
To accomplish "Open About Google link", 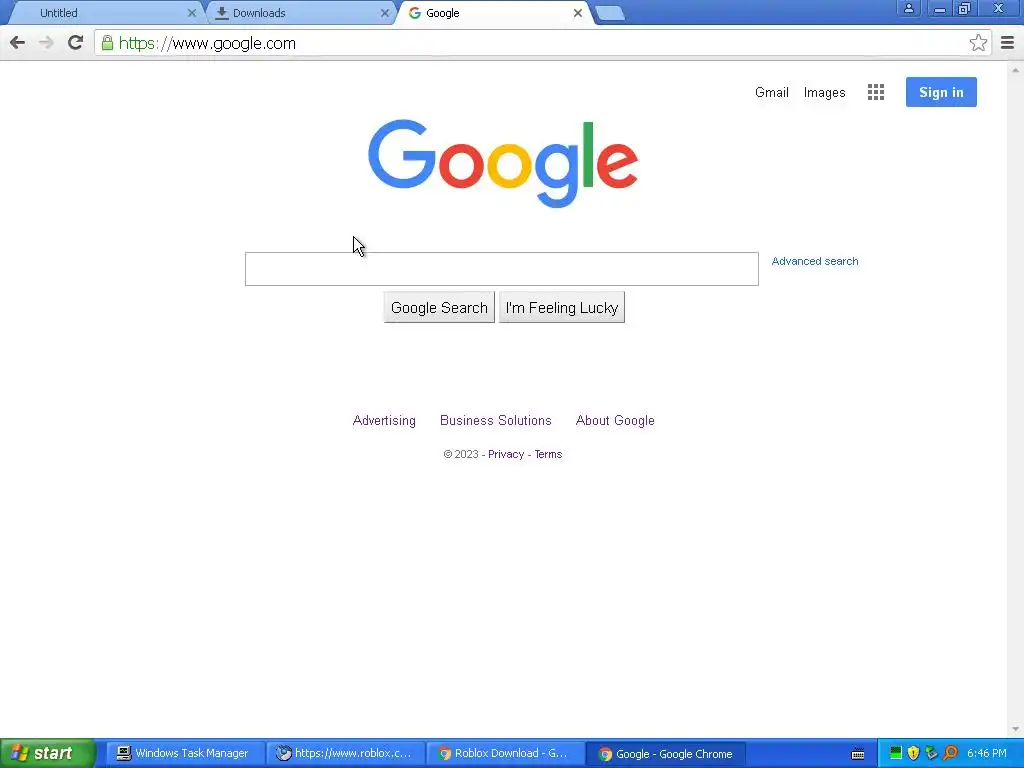I will point(615,421).
